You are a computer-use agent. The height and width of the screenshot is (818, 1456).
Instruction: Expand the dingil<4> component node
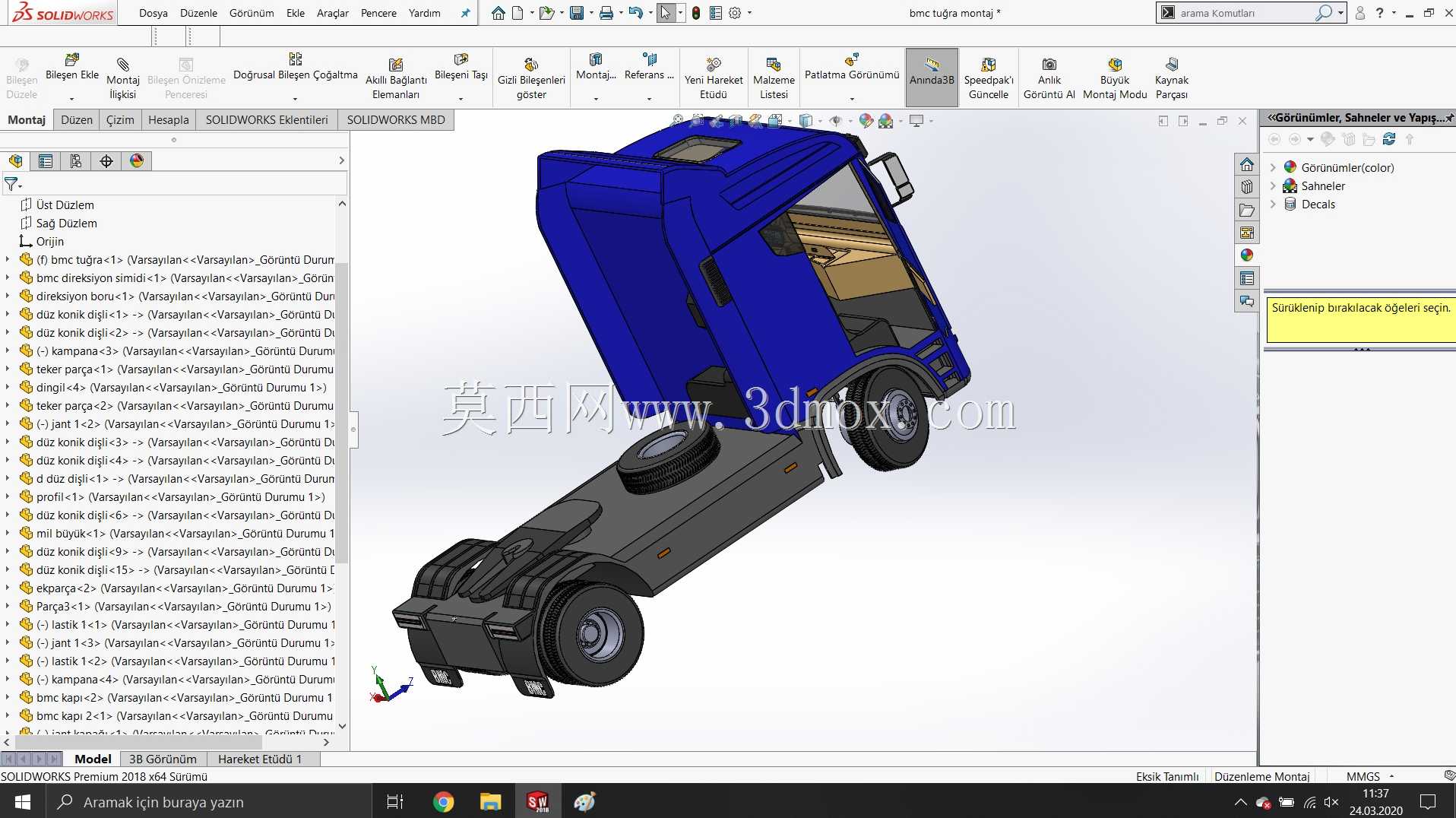(8, 388)
